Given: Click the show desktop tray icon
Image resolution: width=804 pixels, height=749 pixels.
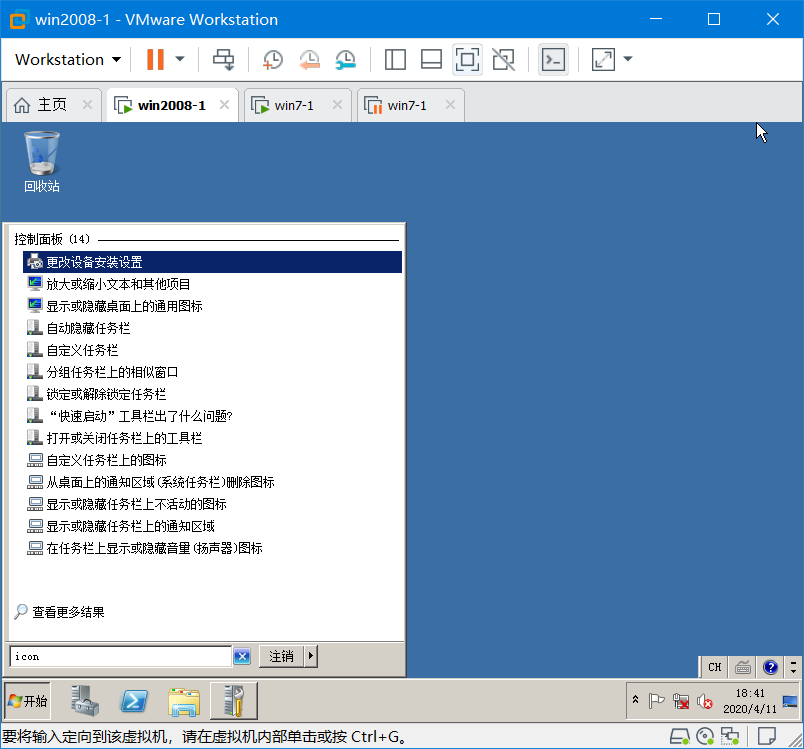Looking at the screenshot, I should point(790,701).
